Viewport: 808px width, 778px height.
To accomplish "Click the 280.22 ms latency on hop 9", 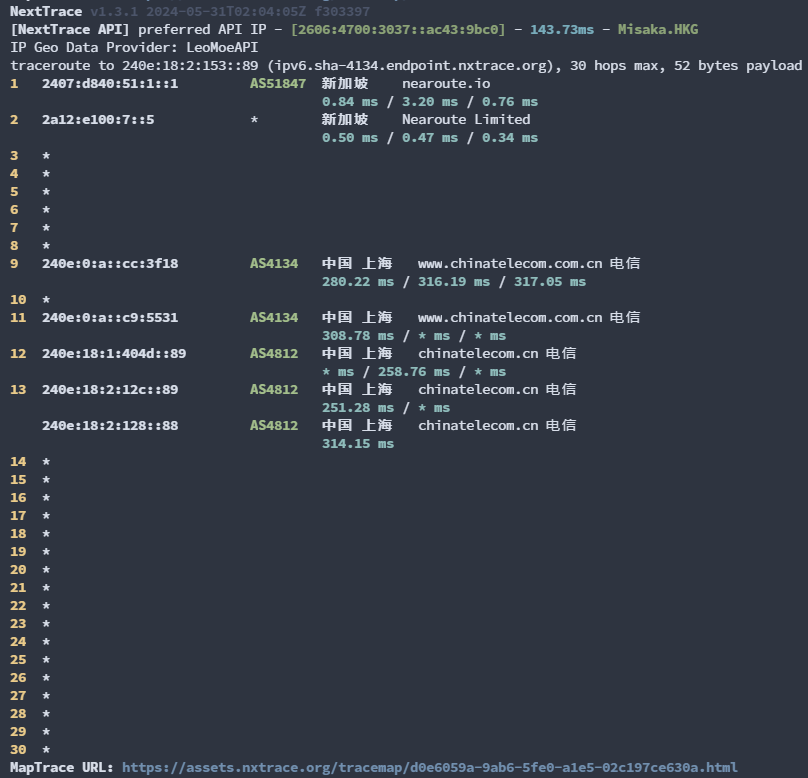I will 358,281.
